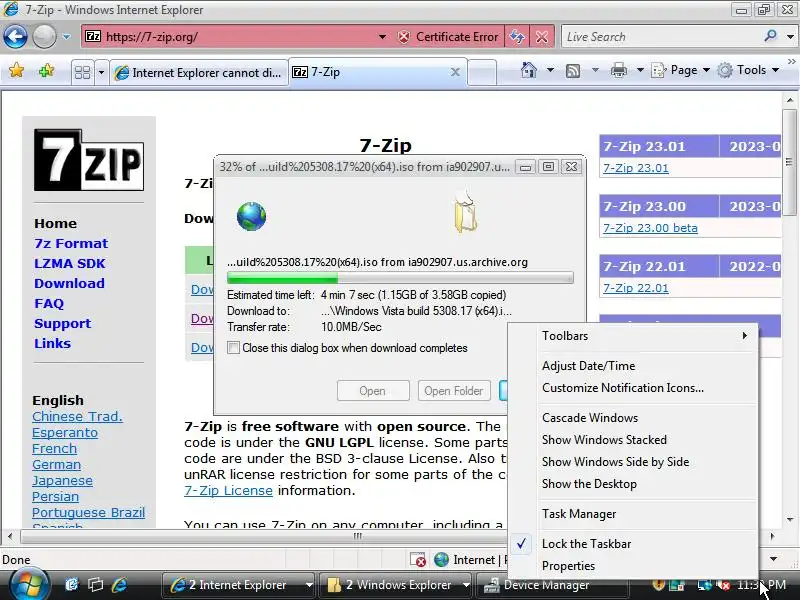Open the Tools menu
This screenshot has height=600, width=800.
point(748,70)
